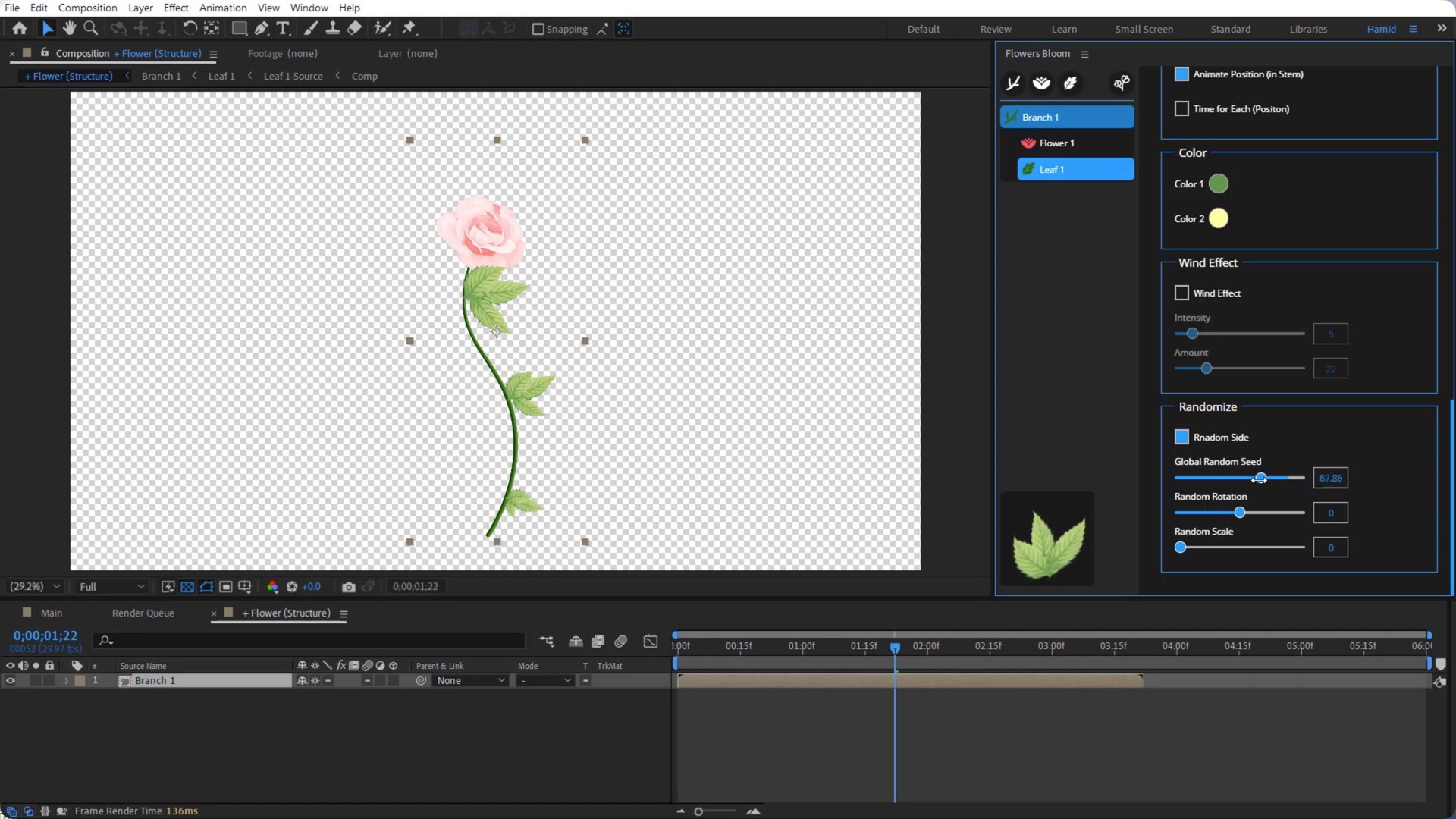Image resolution: width=1456 pixels, height=819 pixels.
Task: Select Flower 1 in Flowers Bloom list
Action: [x=1056, y=143]
